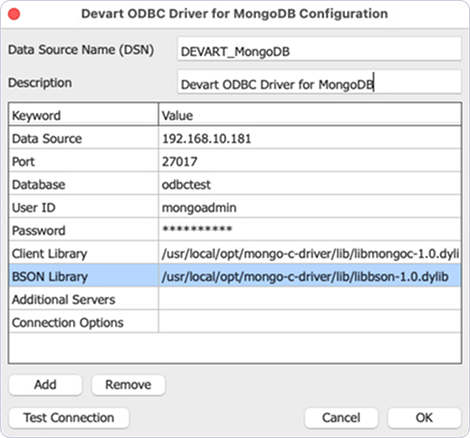Select the 27017 port value
Screen dimensions: 470x438
tap(310, 161)
